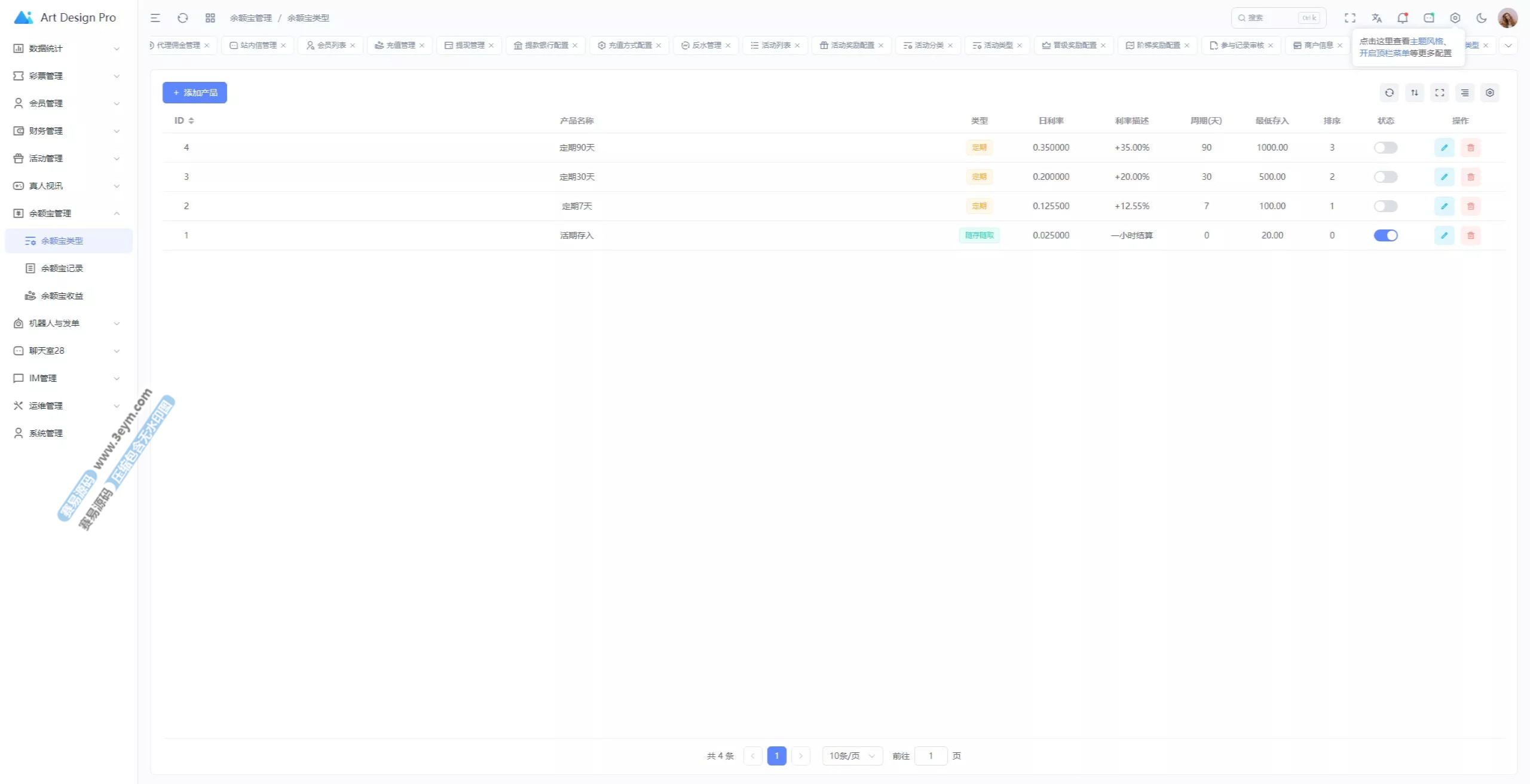
Task: Collapse the sidebar with the hamburger icon
Action: click(x=155, y=18)
